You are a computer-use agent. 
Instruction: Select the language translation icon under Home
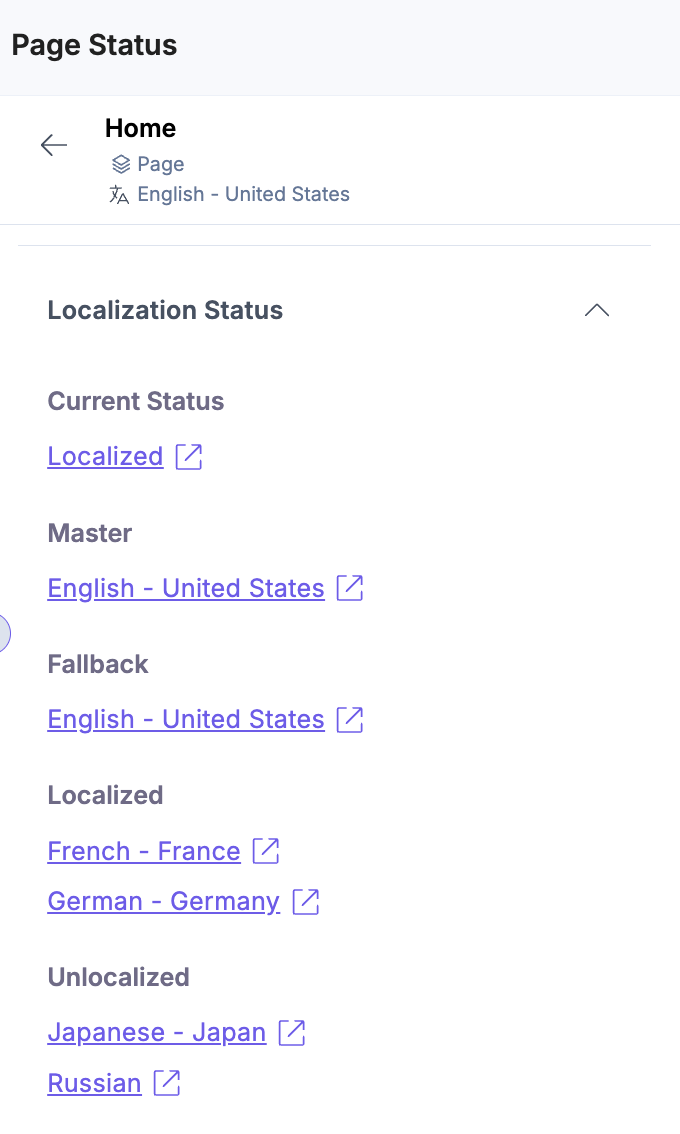click(x=119, y=194)
